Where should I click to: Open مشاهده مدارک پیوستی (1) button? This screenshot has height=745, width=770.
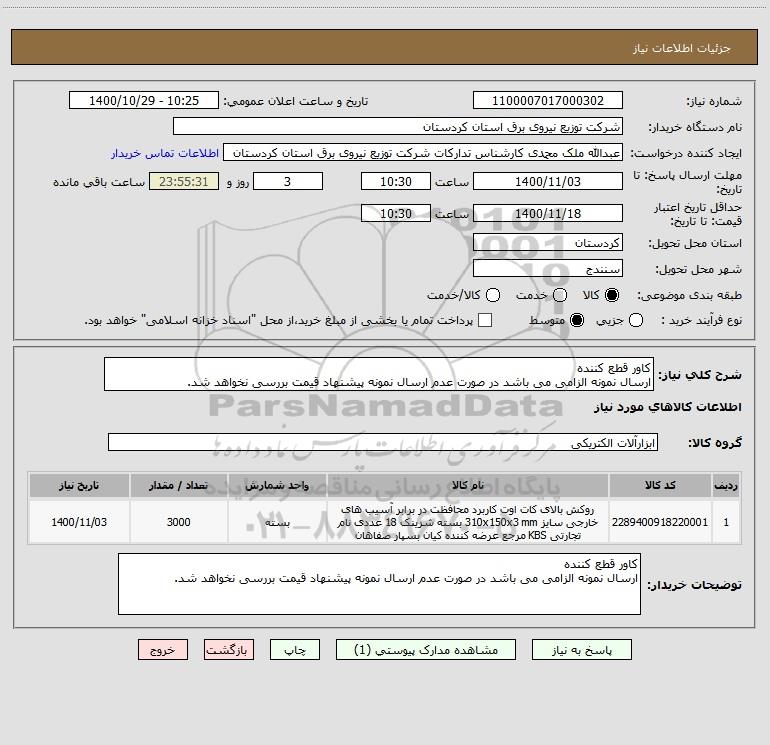[426, 650]
